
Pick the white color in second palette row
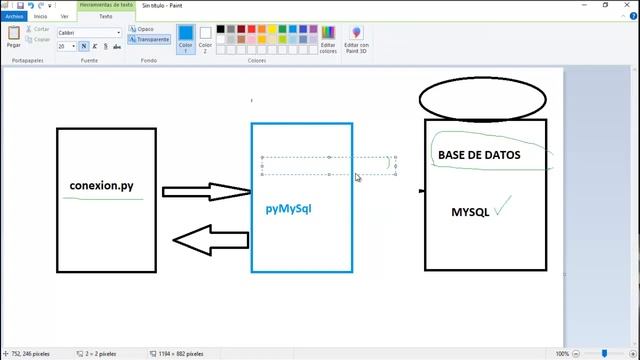[220, 39]
